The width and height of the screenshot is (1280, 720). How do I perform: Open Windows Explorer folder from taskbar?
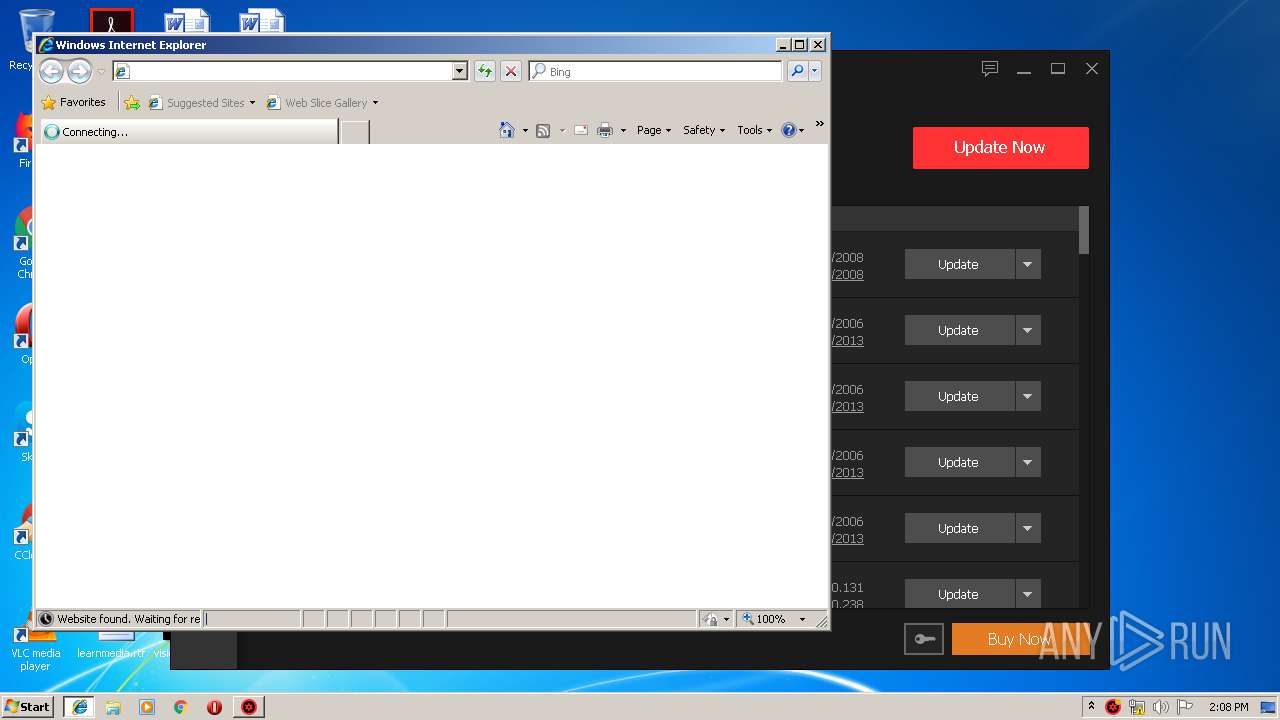113,707
